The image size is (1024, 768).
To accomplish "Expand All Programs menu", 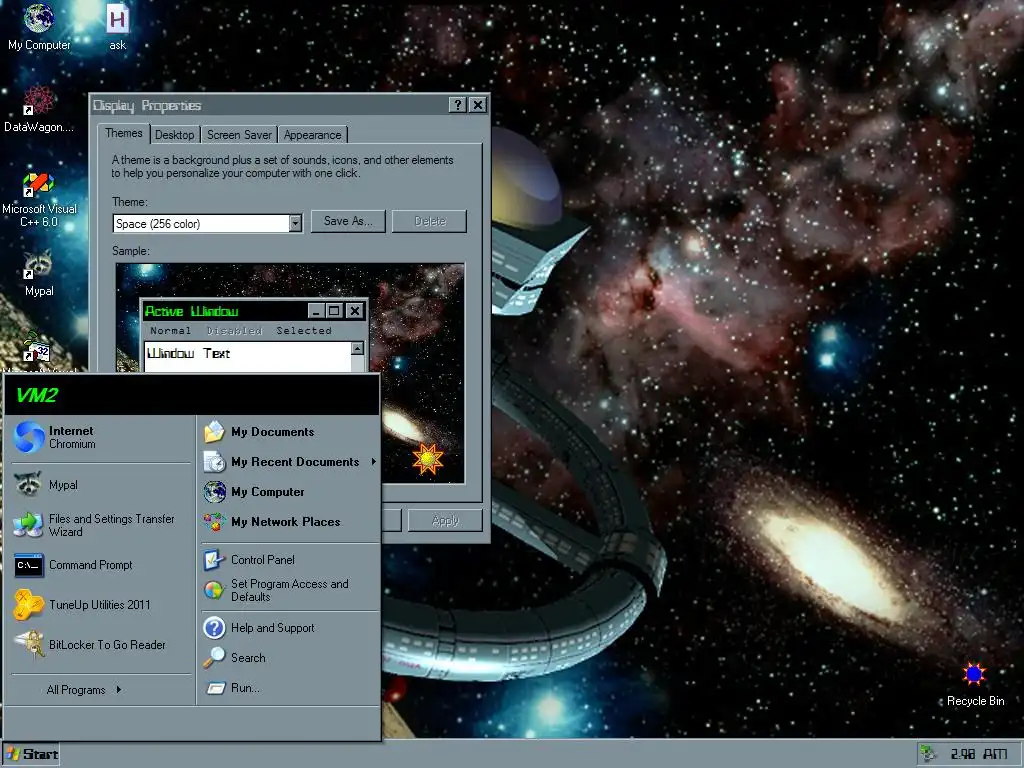I will 84,690.
